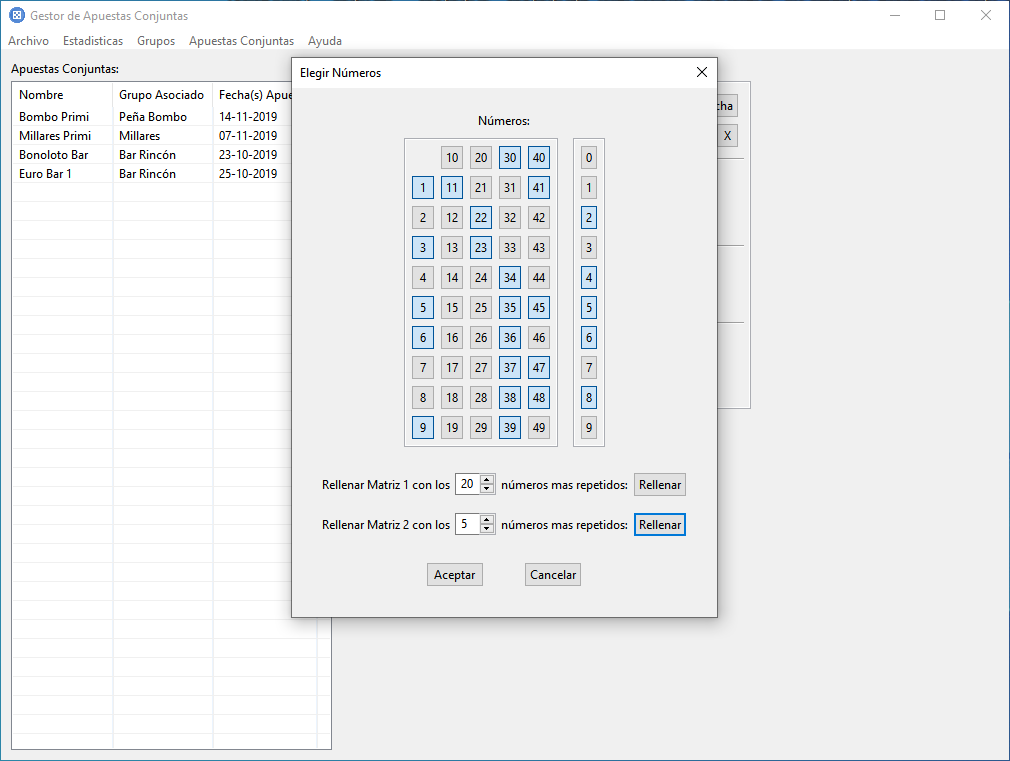This screenshot has width=1010, height=761.
Task: Select number 44 in the numbers grid
Action: pyautogui.click(x=539, y=278)
